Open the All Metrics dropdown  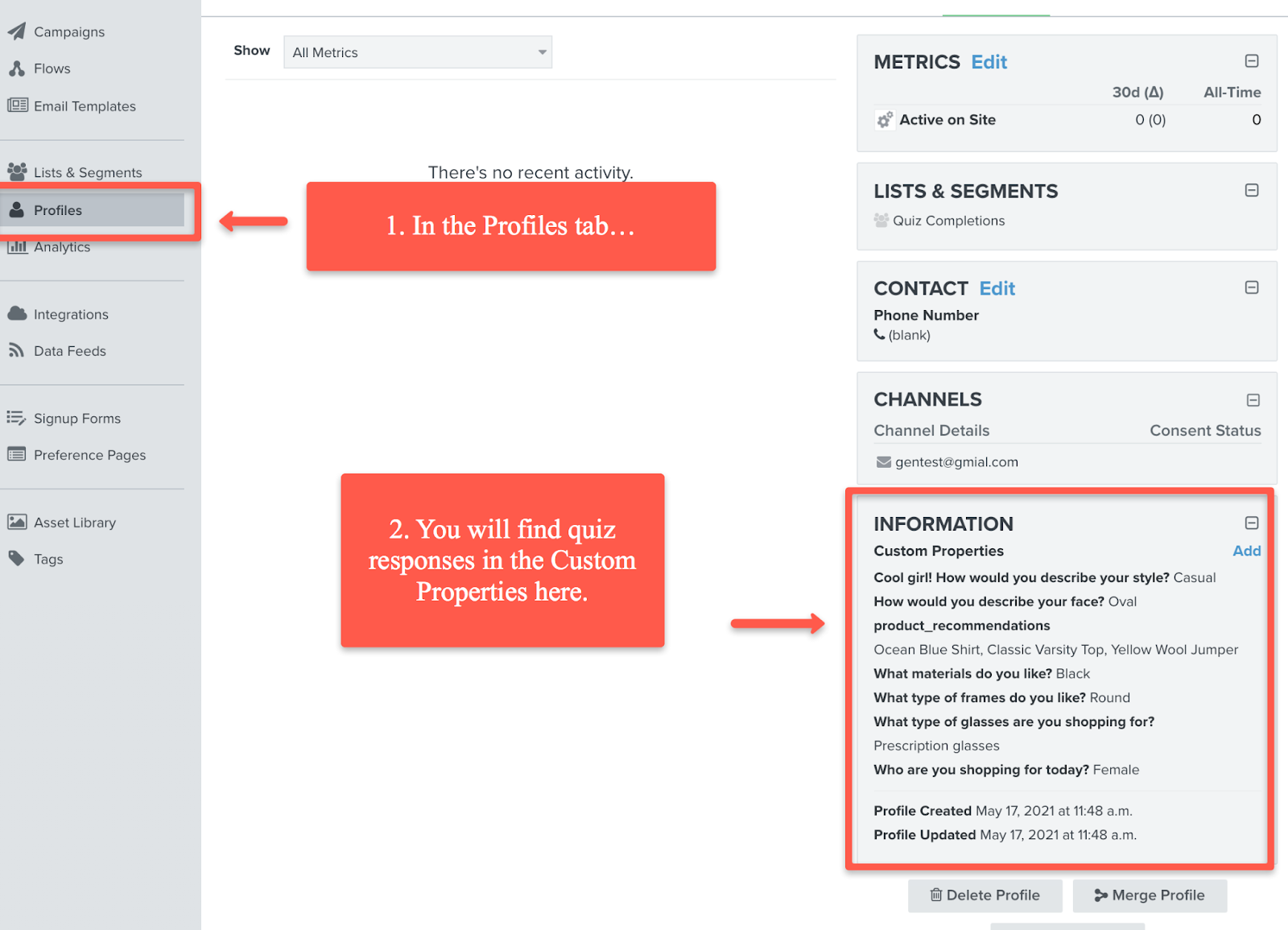[418, 52]
